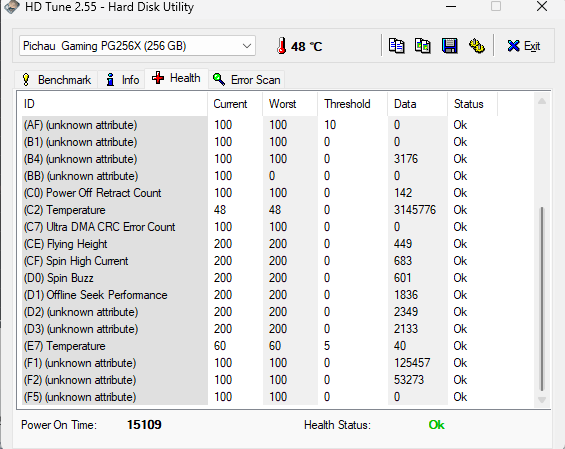Viewport: 565px width, 449px height.
Task: Save screenshot with the floppy disk icon
Action: click(449, 46)
